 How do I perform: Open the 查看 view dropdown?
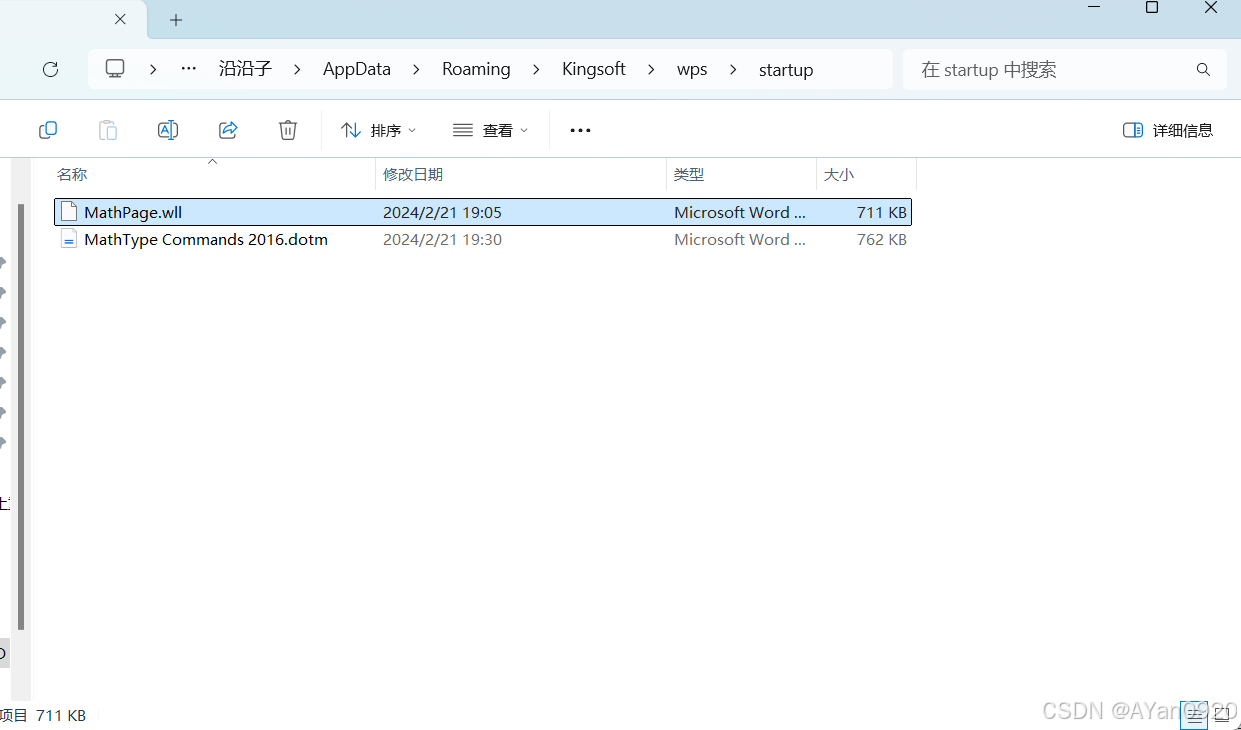[490, 130]
